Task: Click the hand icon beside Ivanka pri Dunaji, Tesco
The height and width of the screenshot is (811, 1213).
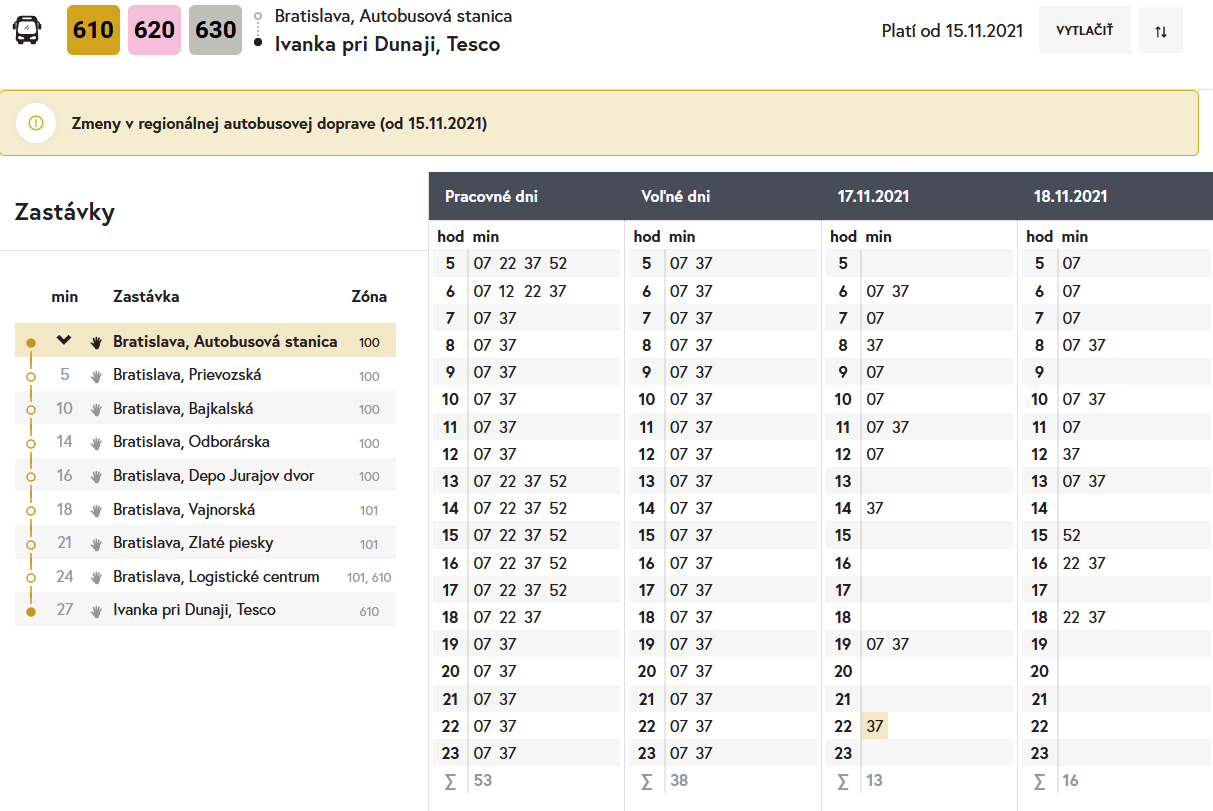Action: click(96, 611)
